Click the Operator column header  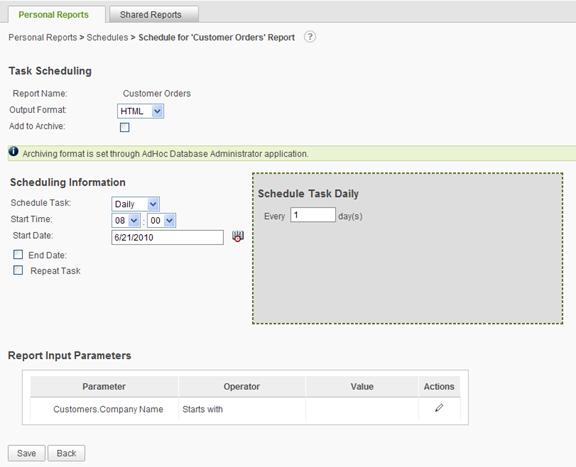(242, 387)
